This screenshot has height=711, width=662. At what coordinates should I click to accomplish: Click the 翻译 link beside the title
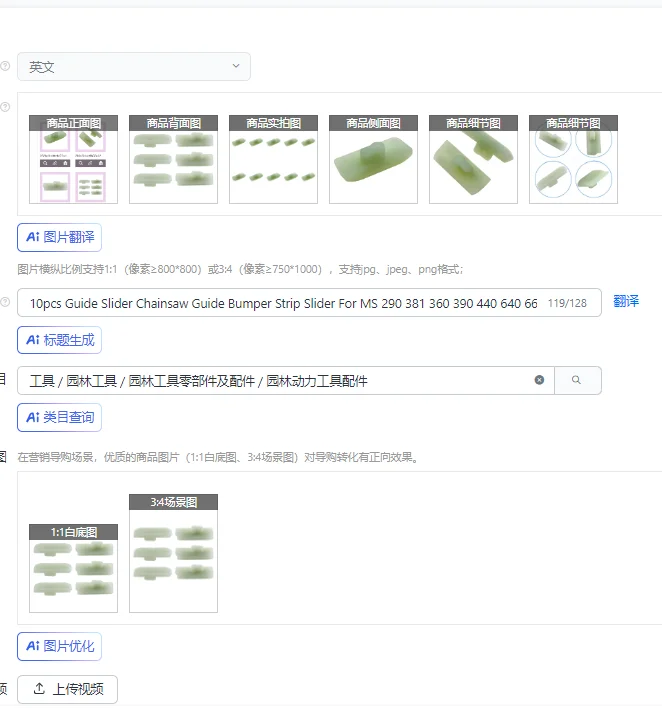pos(626,301)
